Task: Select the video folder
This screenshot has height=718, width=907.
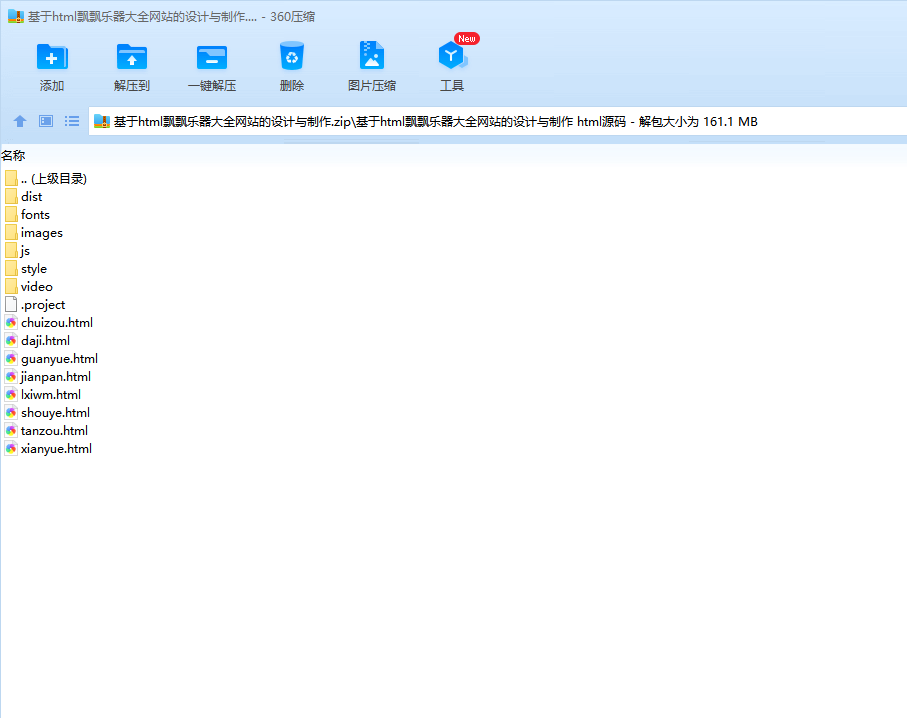Action: 28,286
